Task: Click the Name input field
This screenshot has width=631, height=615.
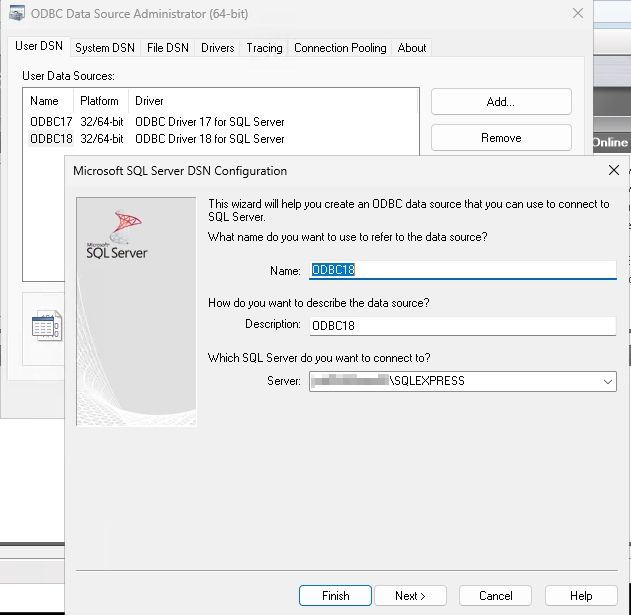Action: pos(463,270)
